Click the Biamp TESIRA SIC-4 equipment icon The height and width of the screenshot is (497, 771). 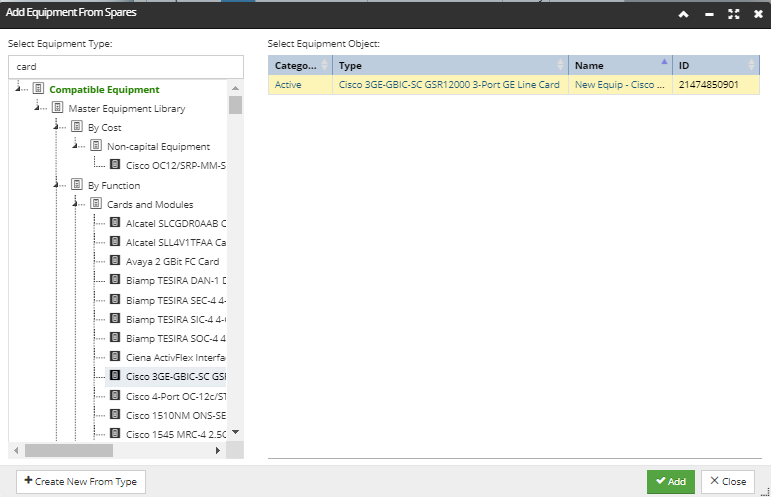[x=115, y=318]
